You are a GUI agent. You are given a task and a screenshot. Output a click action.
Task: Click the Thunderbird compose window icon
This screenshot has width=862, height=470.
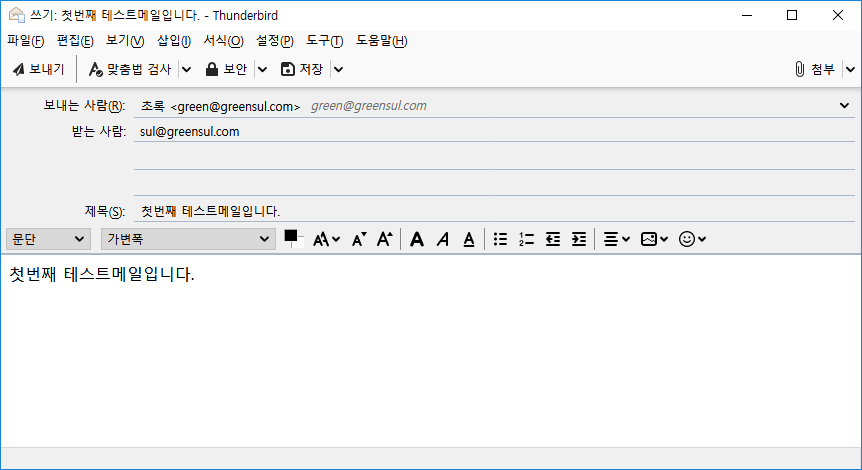click(x=16, y=15)
